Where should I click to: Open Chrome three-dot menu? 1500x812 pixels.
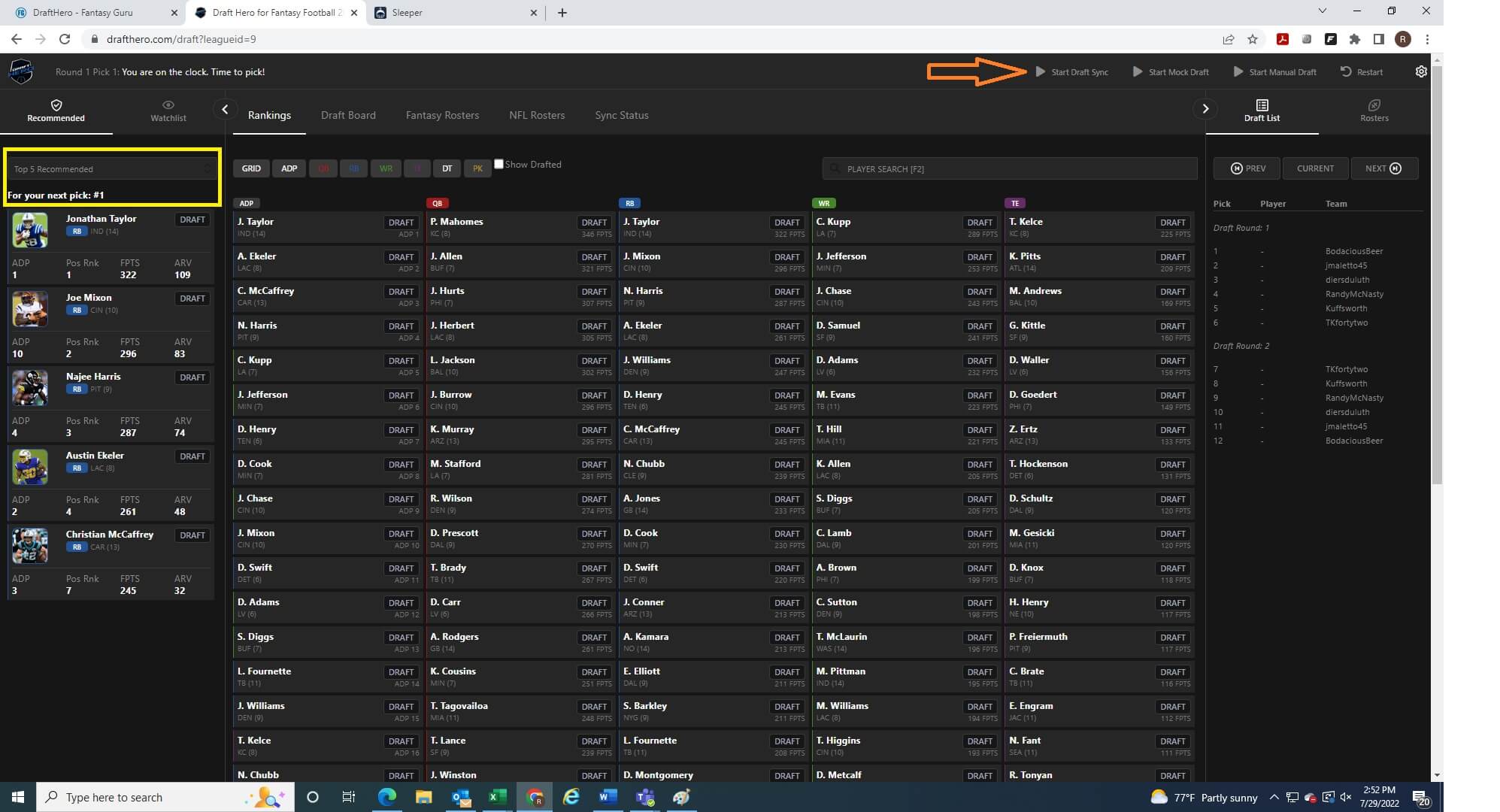(x=1427, y=39)
